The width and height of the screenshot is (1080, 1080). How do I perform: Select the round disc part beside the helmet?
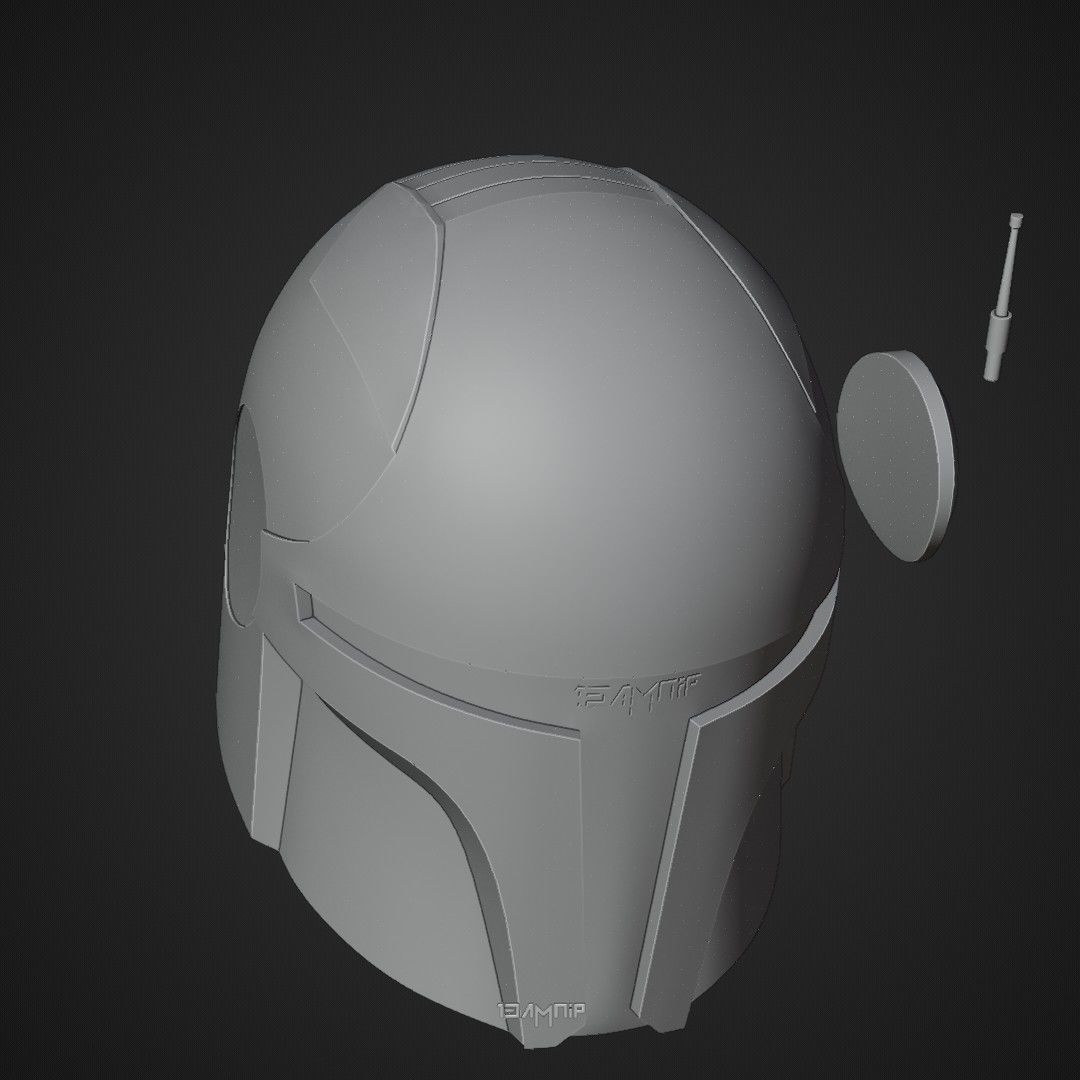(896, 455)
